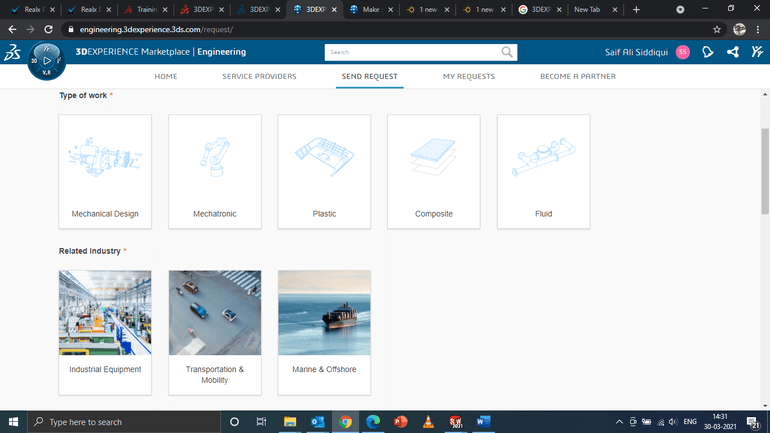
Task: Select the Mechatronic work type card
Action: [215, 172]
